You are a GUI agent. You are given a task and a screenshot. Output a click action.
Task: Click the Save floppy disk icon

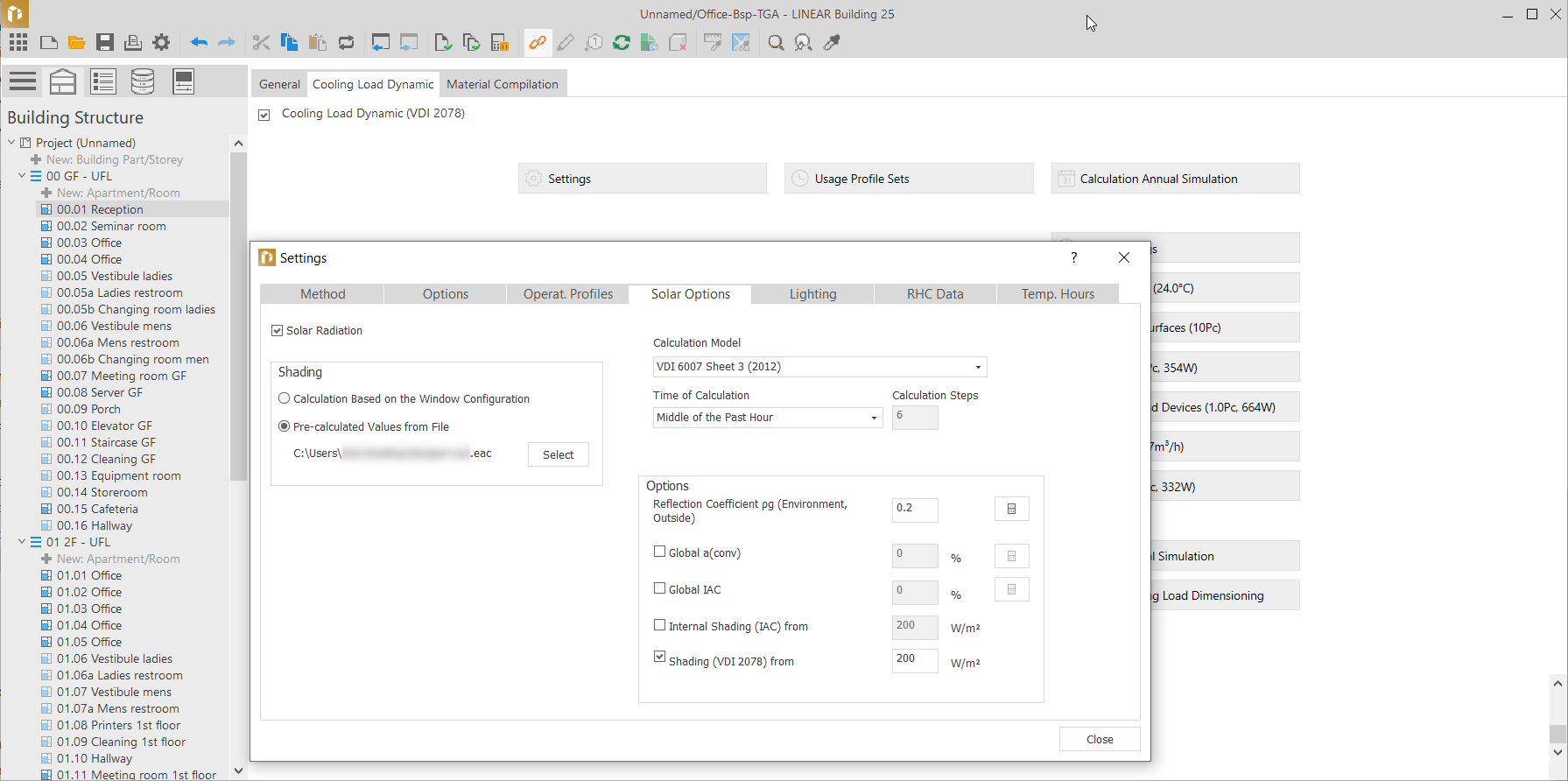coord(105,42)
